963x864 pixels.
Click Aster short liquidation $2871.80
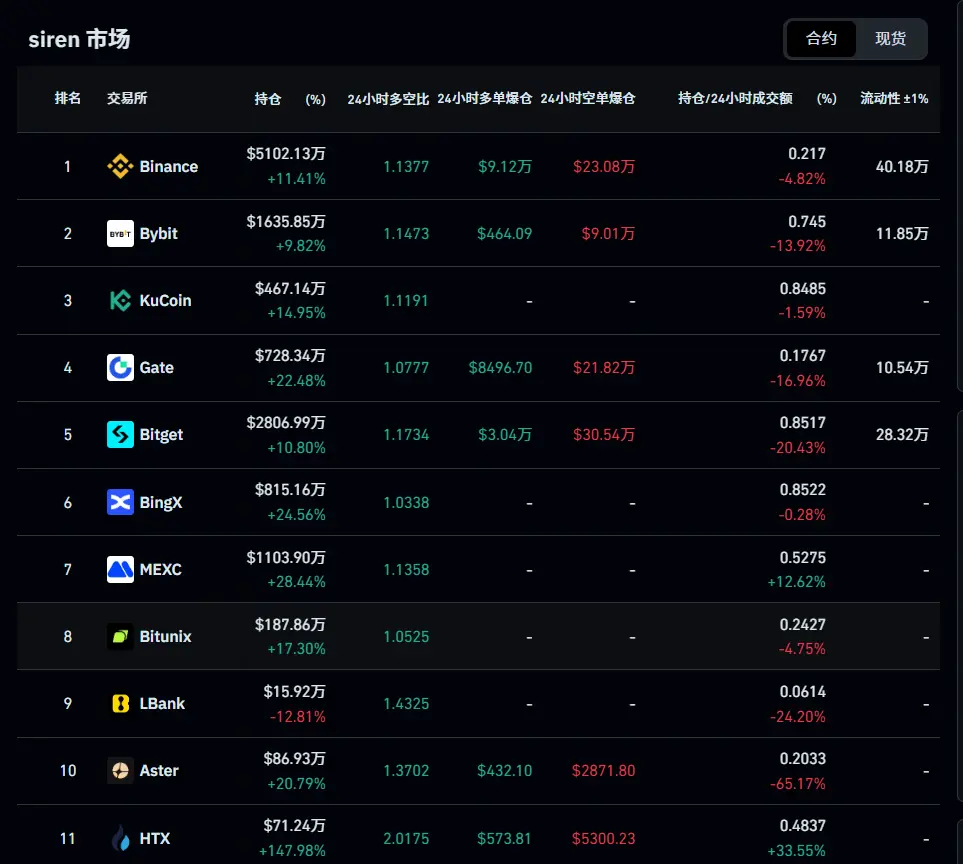point(603,770)
